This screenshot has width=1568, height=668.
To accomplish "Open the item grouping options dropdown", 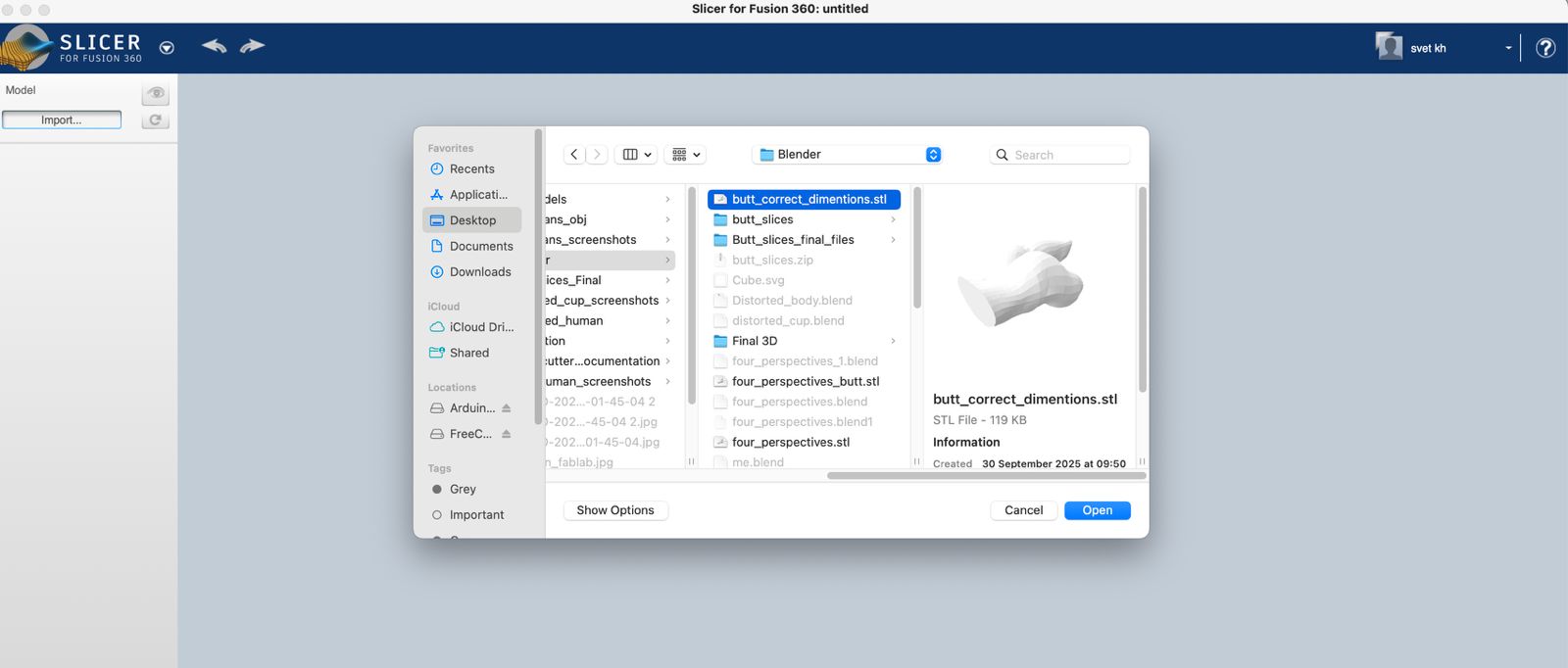I will (685, 155).
